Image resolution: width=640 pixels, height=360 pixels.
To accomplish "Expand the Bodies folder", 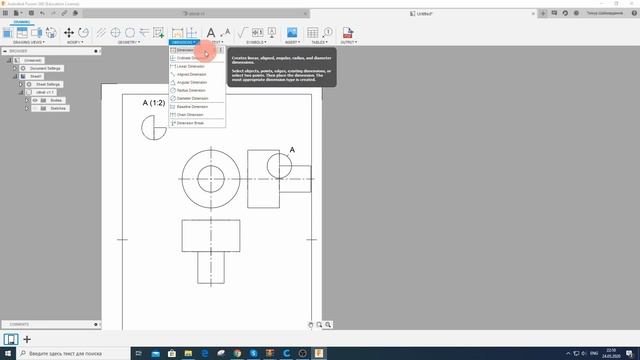I will 27,100.
